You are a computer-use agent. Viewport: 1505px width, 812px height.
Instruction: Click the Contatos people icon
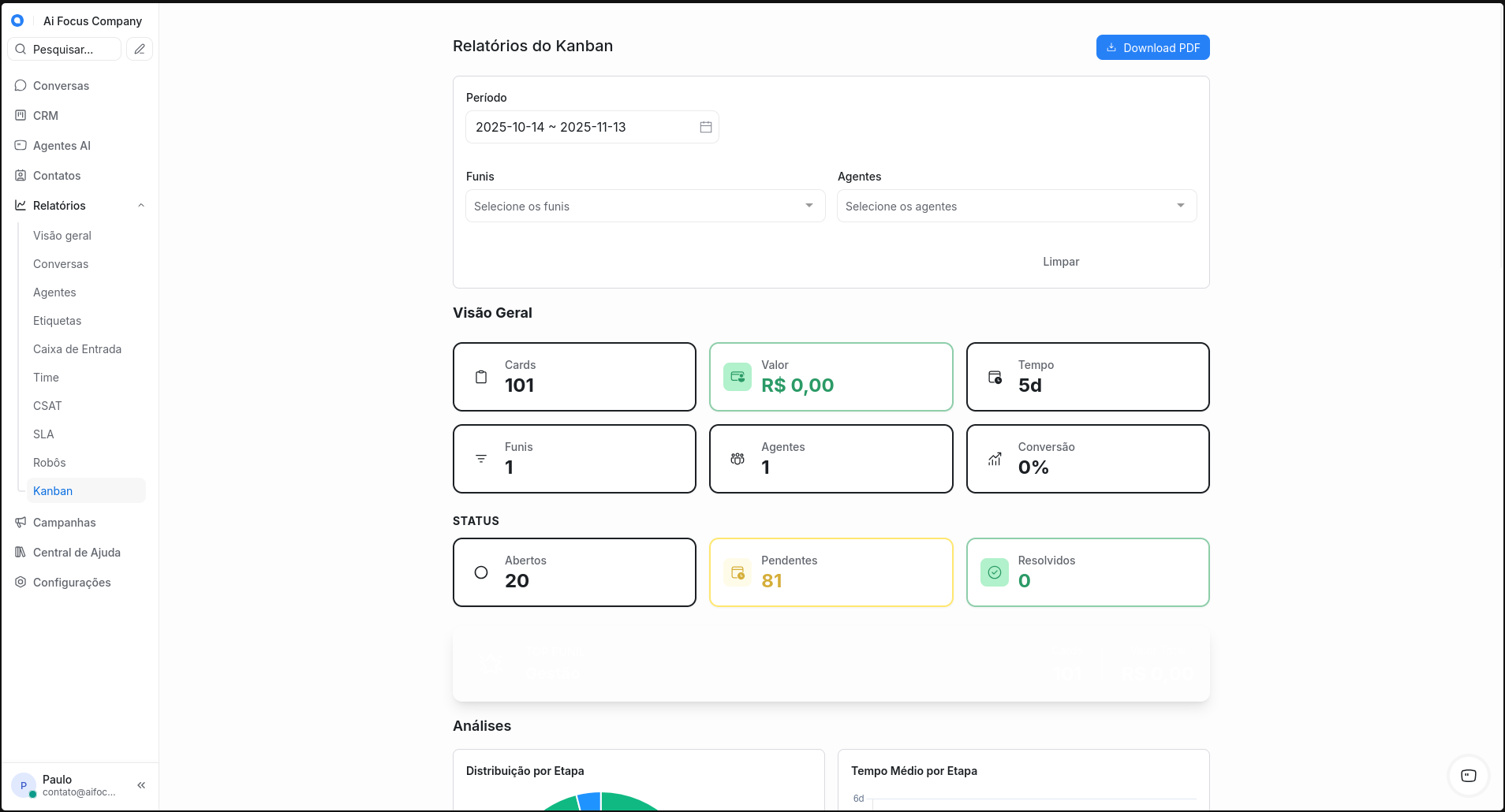pyautogui.click(x=20, y=175)
